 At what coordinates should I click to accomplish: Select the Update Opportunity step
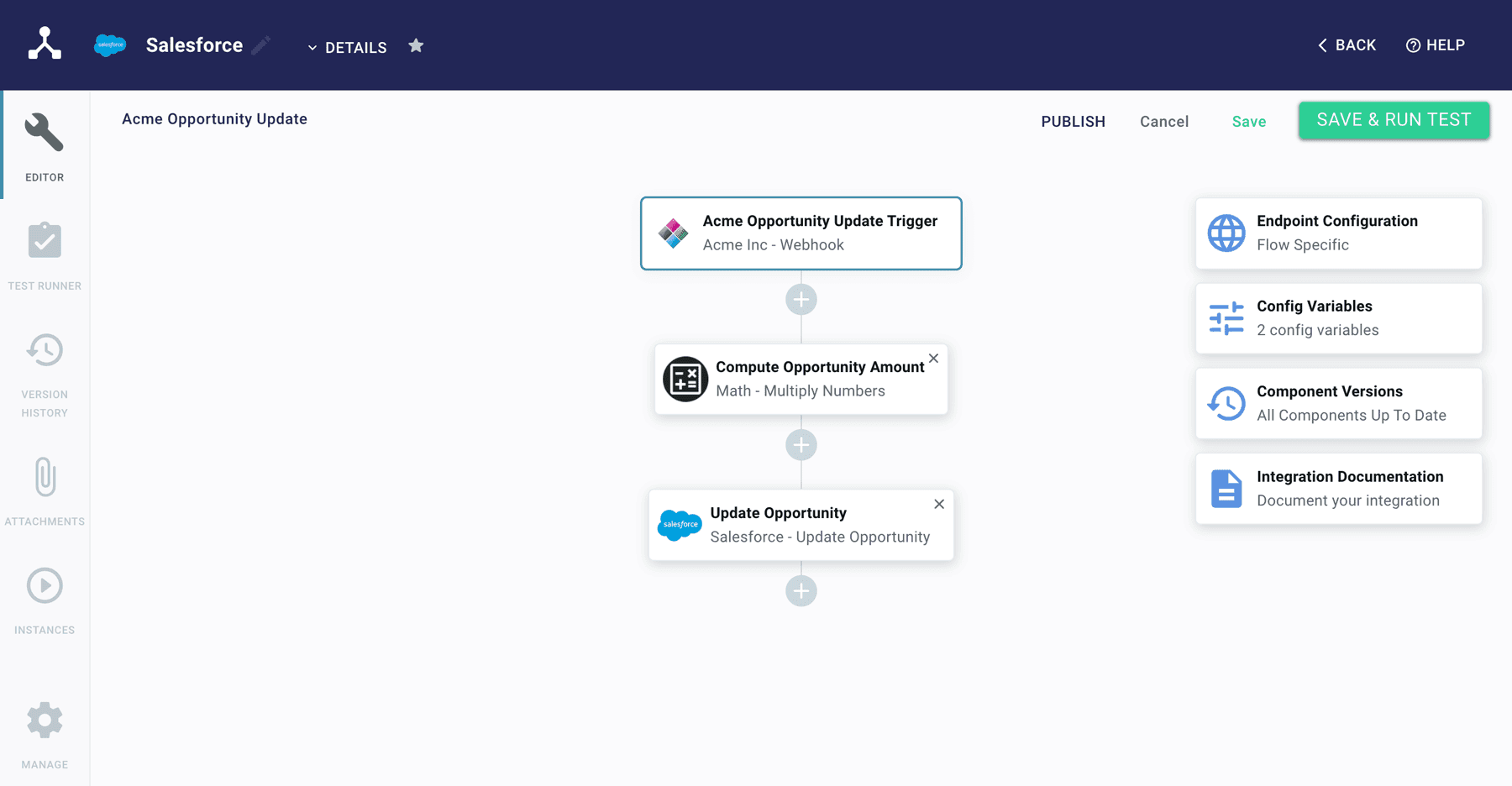[801, 525]
